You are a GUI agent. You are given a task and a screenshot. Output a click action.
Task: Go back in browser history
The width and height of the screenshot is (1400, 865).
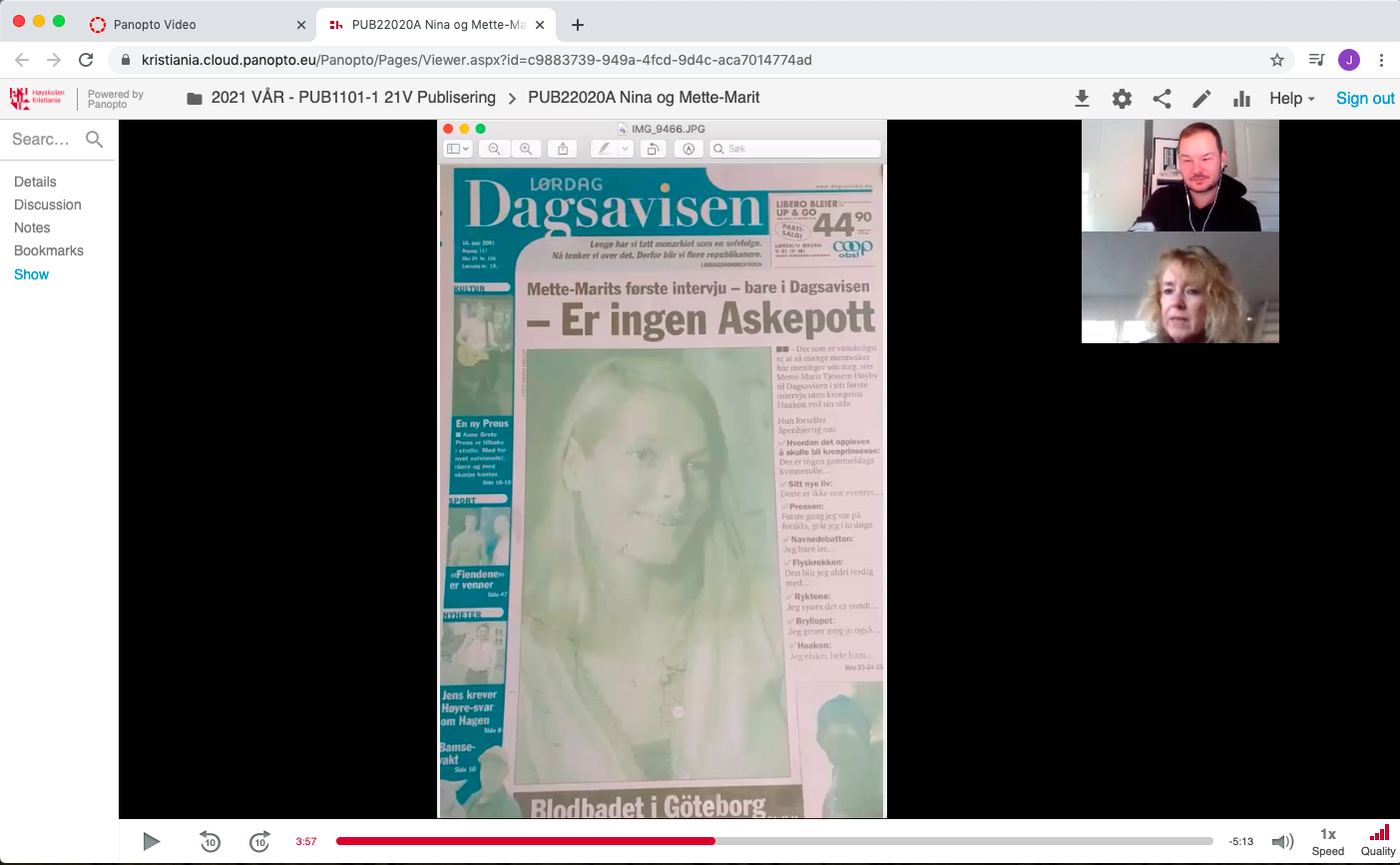(x=23, y=60)
